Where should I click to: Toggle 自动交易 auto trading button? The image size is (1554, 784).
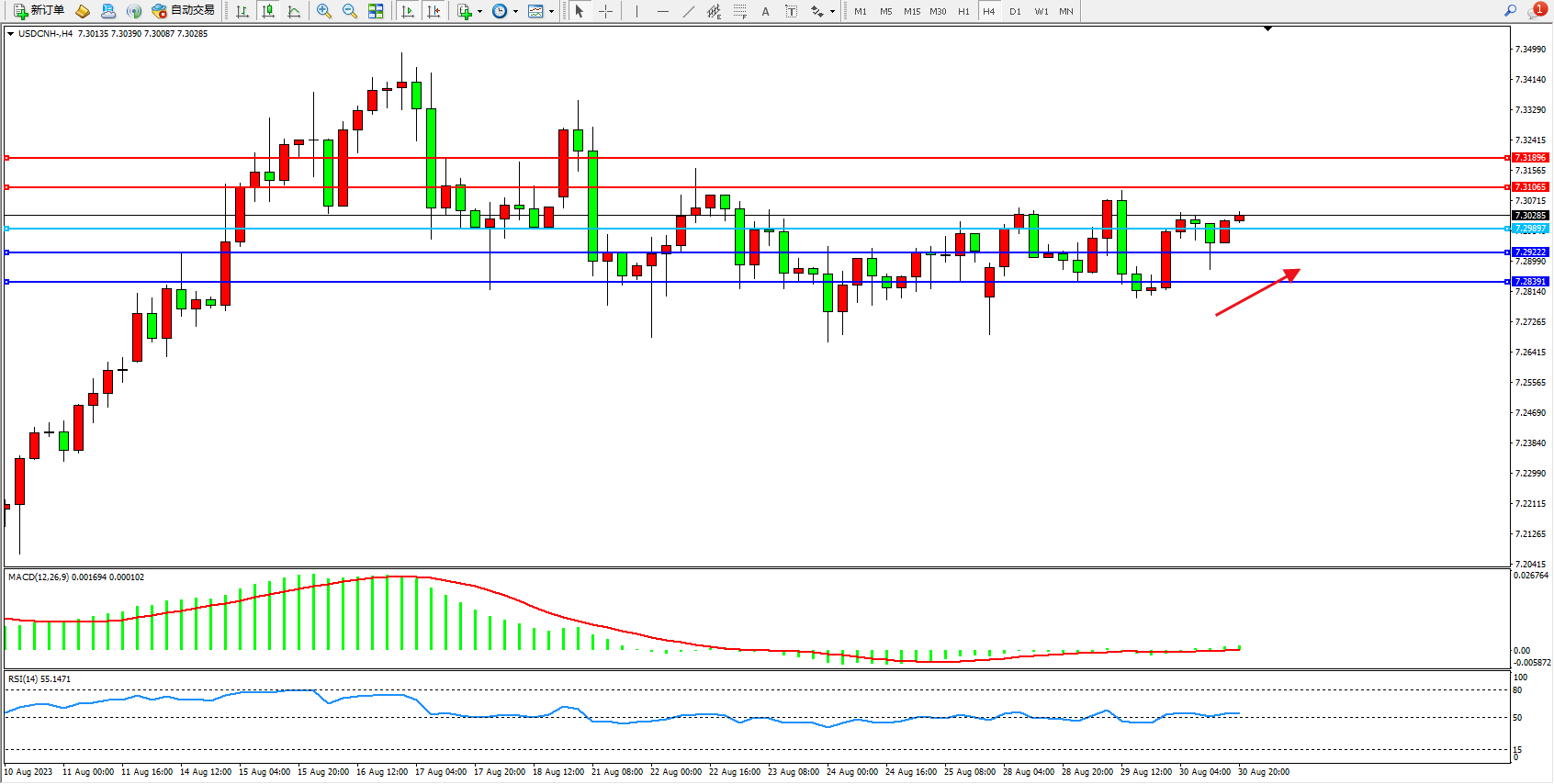tap(183, 11)
